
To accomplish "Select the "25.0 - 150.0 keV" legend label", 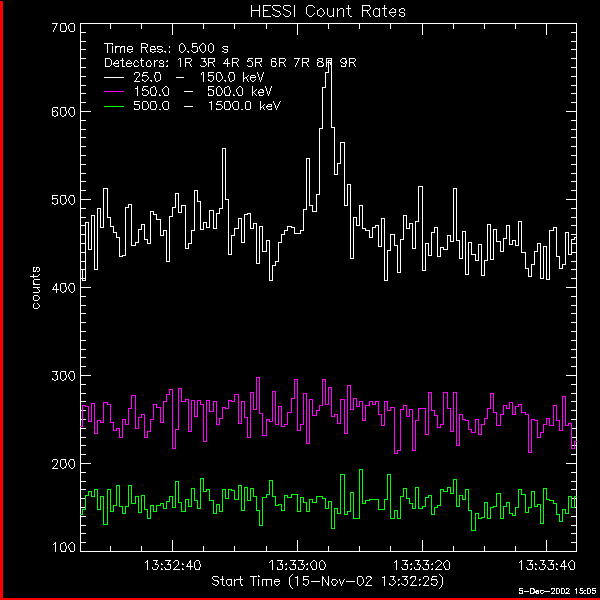I will click(198, 77).
